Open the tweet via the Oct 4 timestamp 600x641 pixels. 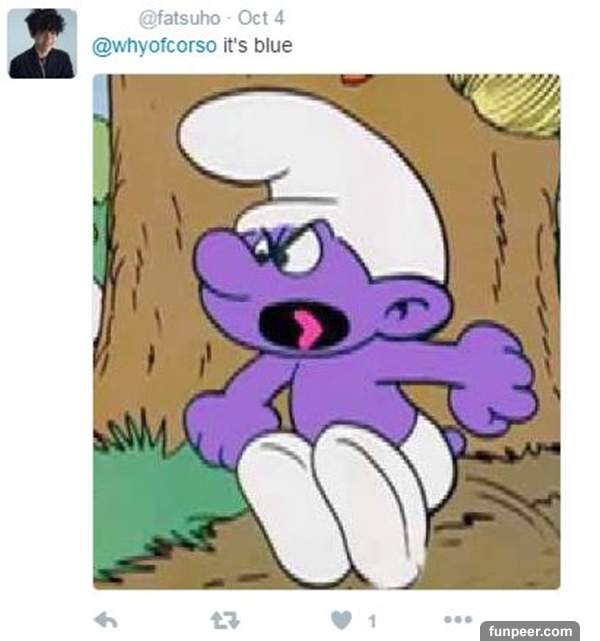point(260,18)
